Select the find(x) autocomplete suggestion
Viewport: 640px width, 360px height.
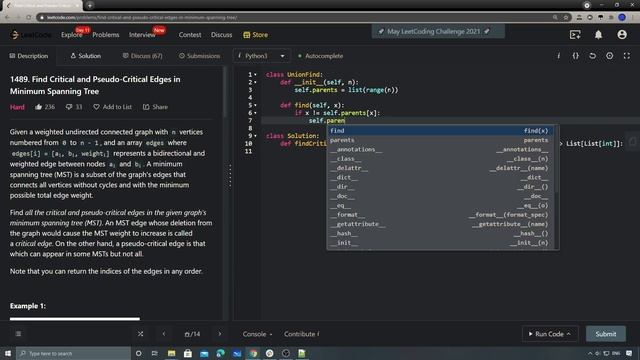(x=440, y=131)
